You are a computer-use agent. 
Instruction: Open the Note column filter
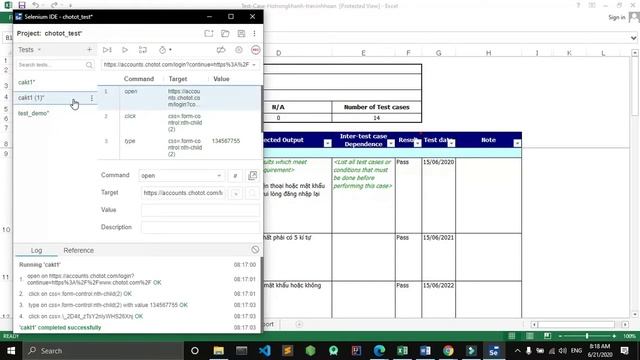[517, 143]
